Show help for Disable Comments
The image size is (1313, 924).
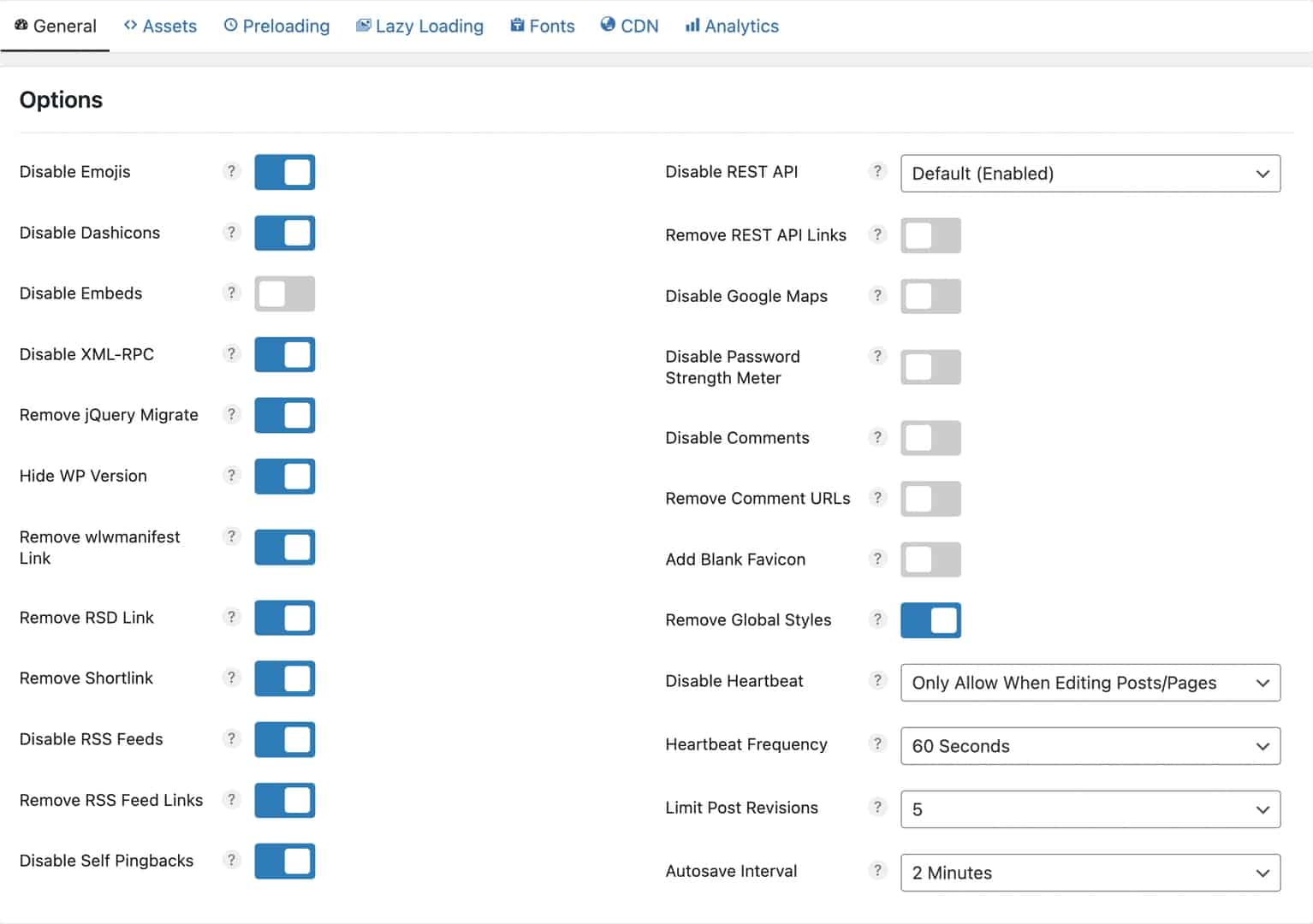click(877, 437)
